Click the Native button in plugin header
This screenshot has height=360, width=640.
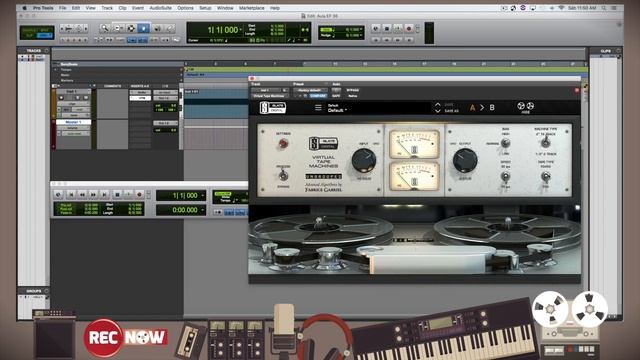tap(353, 96)
